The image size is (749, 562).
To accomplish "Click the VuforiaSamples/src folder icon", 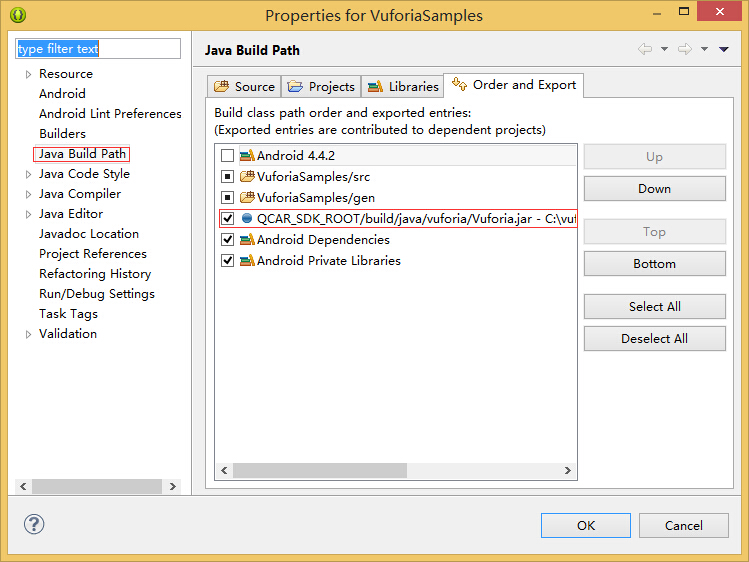I will [x=247, y=177].
